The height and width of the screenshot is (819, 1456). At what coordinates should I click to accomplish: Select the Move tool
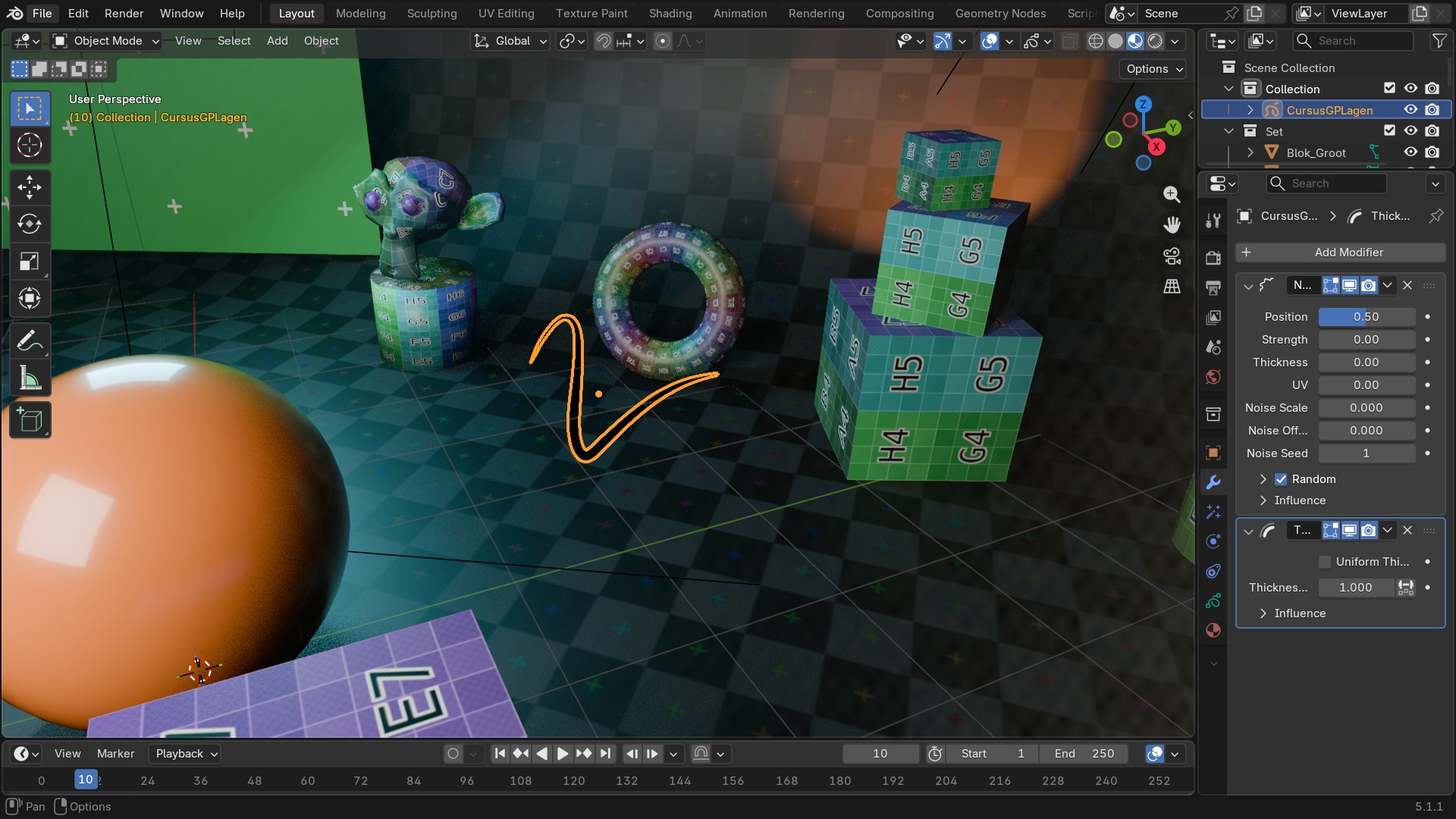[30, 187]
